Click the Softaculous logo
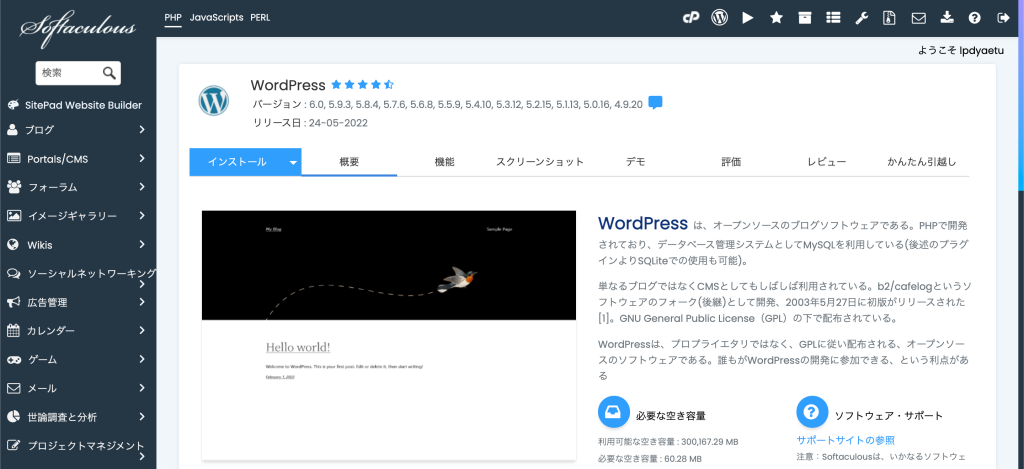1024x469 pixels. [78, 30]
